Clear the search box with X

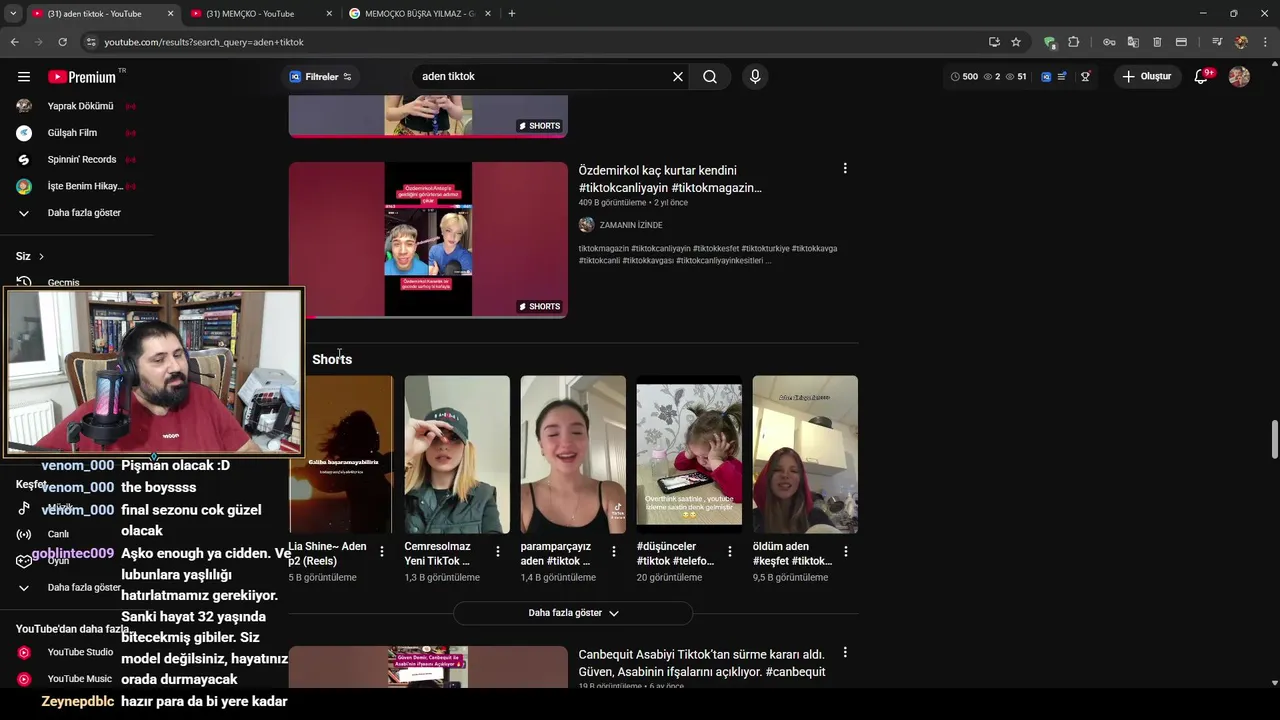[x=678, y=77]
